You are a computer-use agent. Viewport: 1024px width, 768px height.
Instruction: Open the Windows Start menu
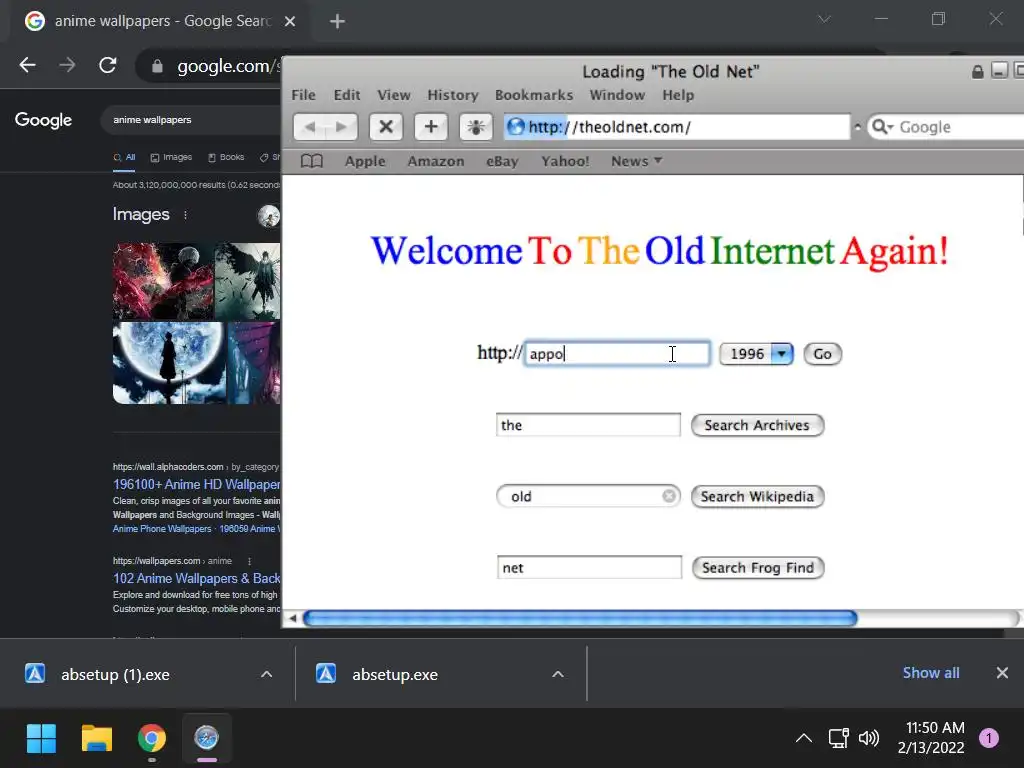pos(41,738)
